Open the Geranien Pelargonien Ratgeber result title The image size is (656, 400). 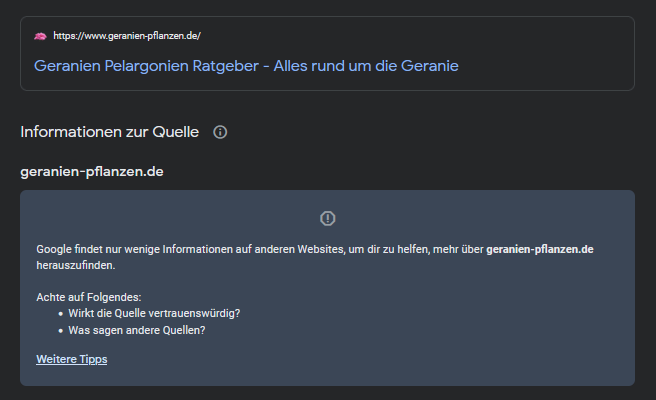[x=246, y=66]
